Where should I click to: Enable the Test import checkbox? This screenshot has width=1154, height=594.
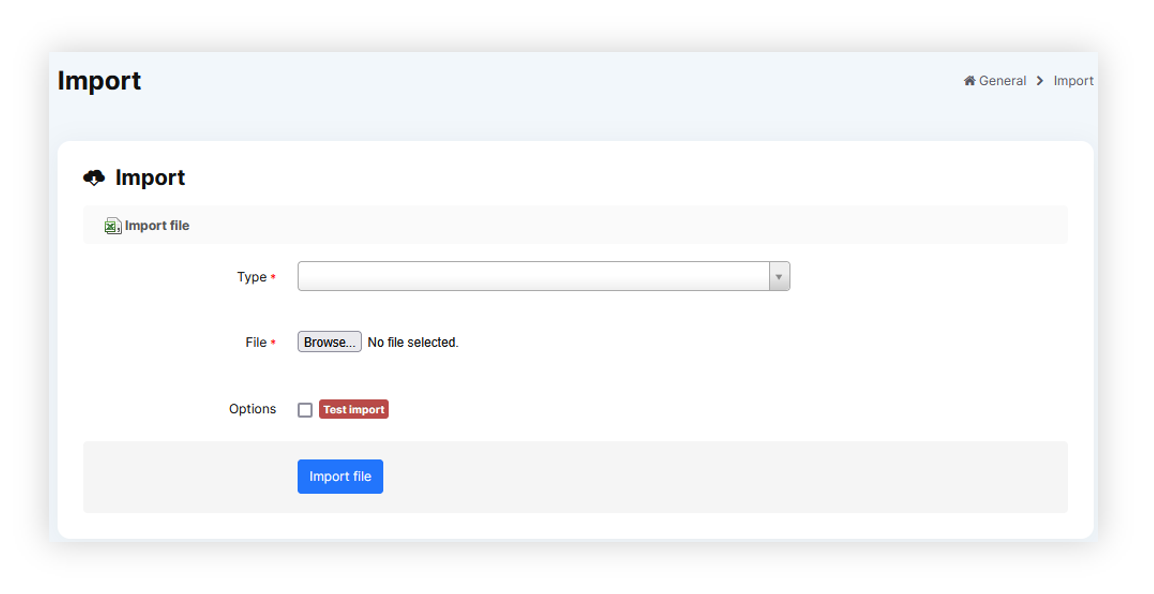point(305,410)
